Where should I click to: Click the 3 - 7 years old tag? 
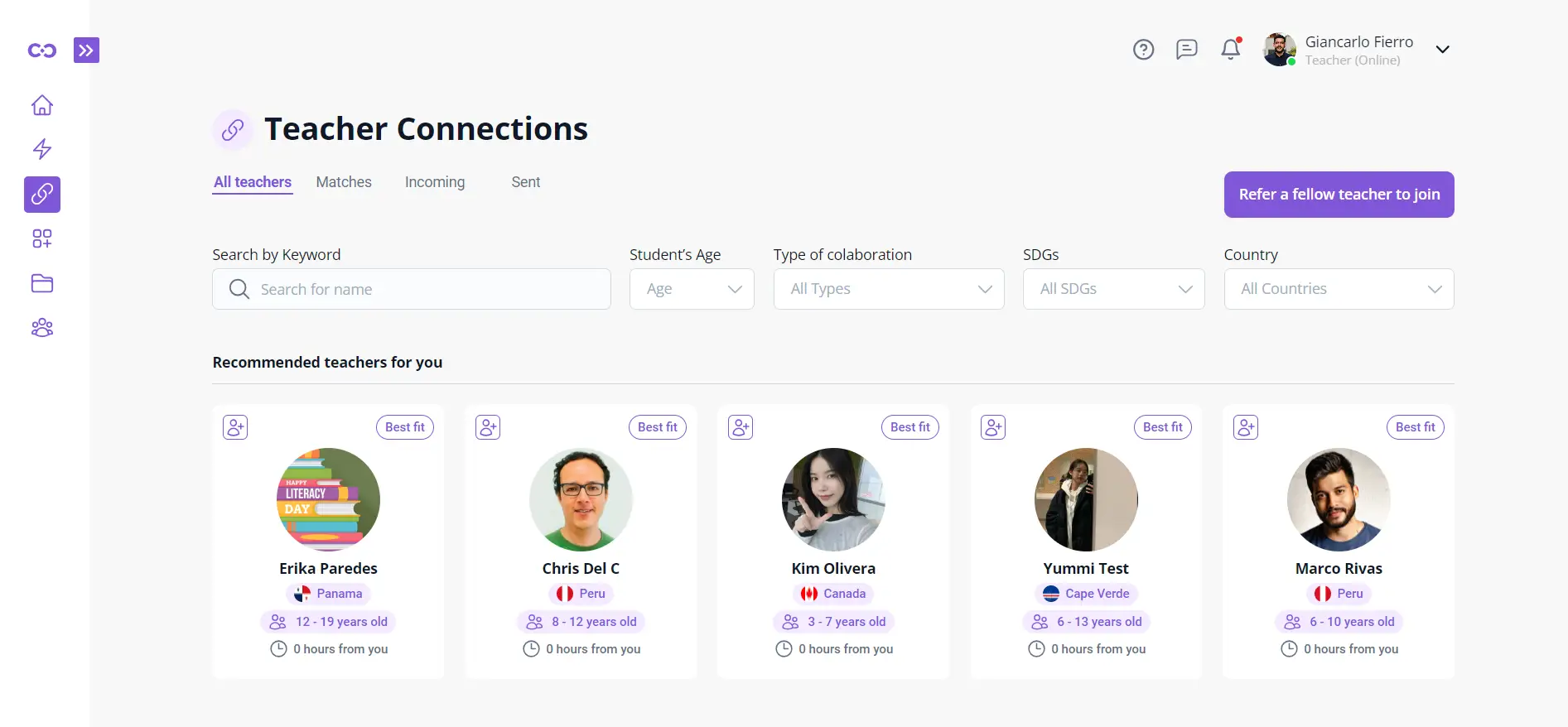[833, 622]
